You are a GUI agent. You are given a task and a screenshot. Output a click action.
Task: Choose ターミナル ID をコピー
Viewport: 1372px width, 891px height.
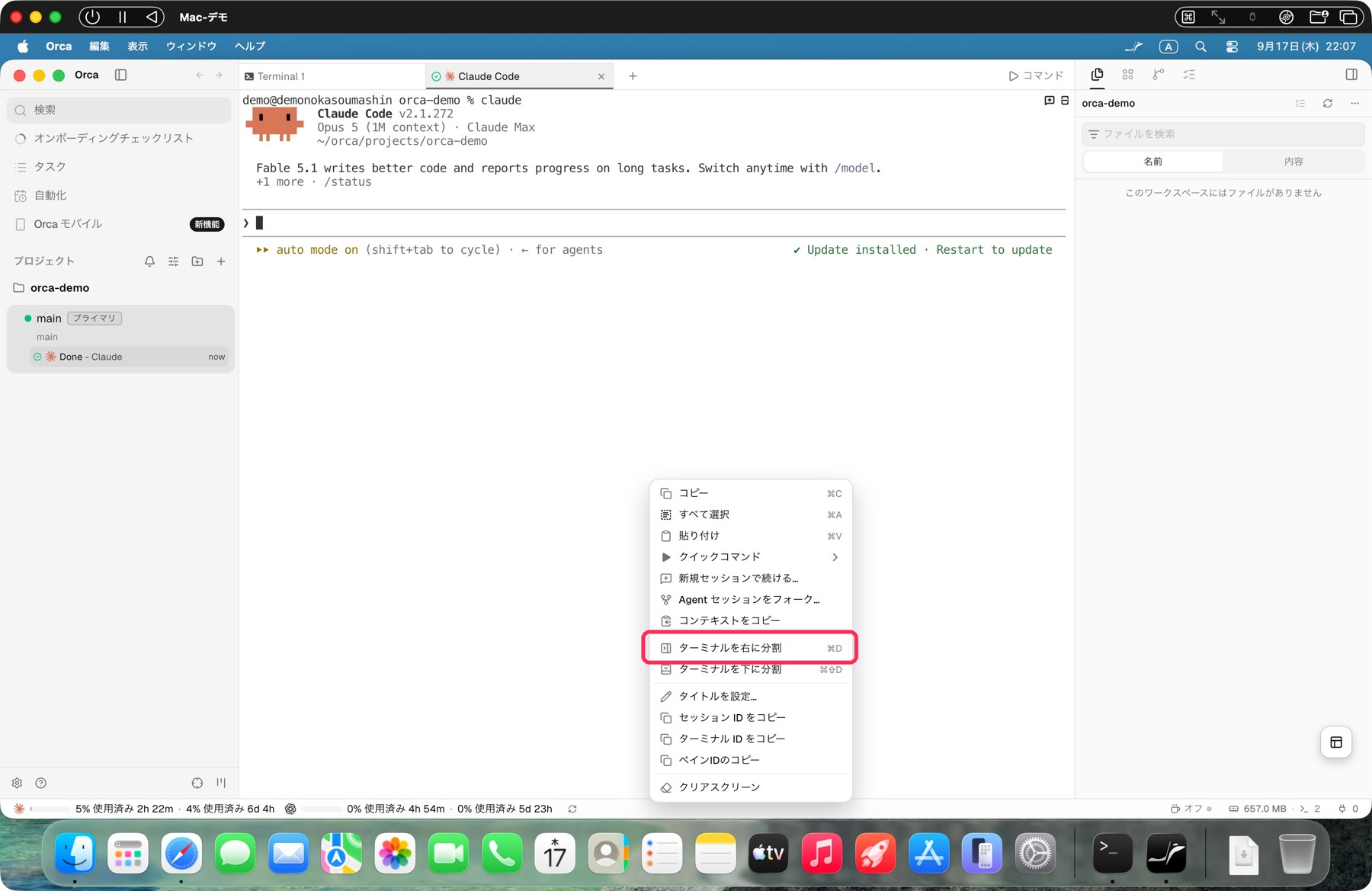pyautogui.click(x=751, y=739)
